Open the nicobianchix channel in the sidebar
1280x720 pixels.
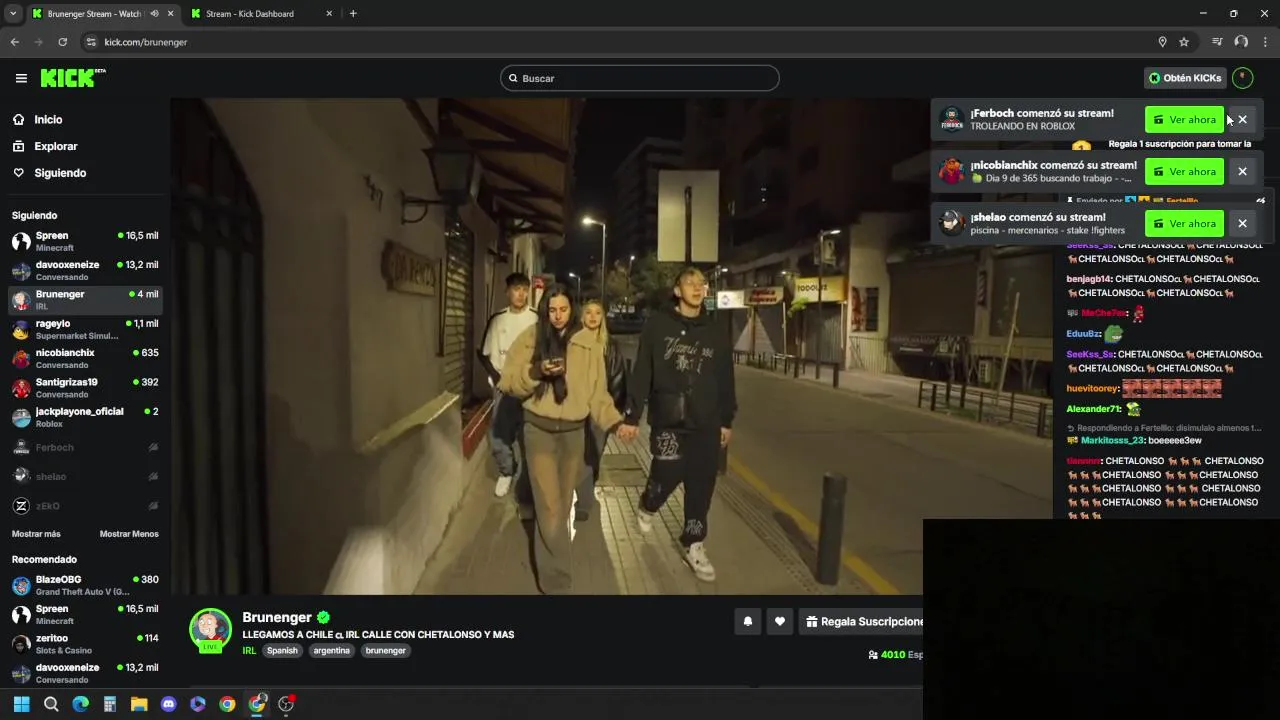tap(85, 358)
